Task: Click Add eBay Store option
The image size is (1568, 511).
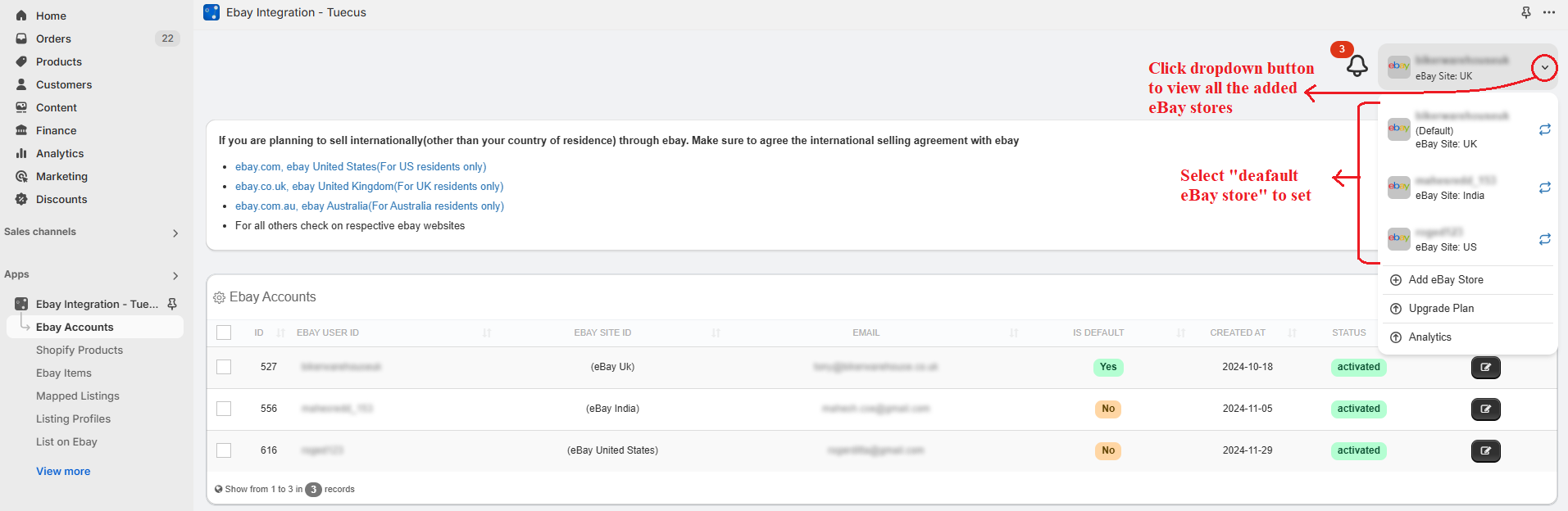Action: point(1446,280)
